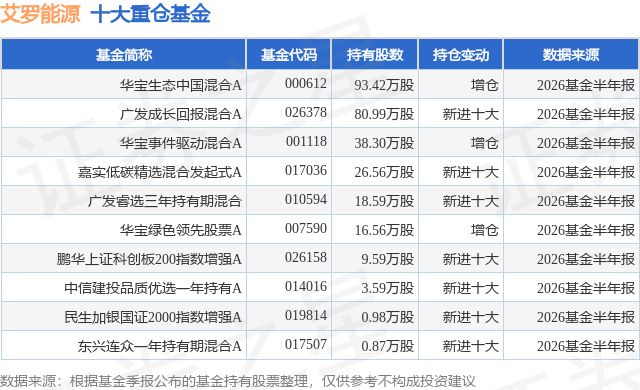Screen dimensions: 640x390
Task: Click fund code 000612
Action: pos(306,84)
